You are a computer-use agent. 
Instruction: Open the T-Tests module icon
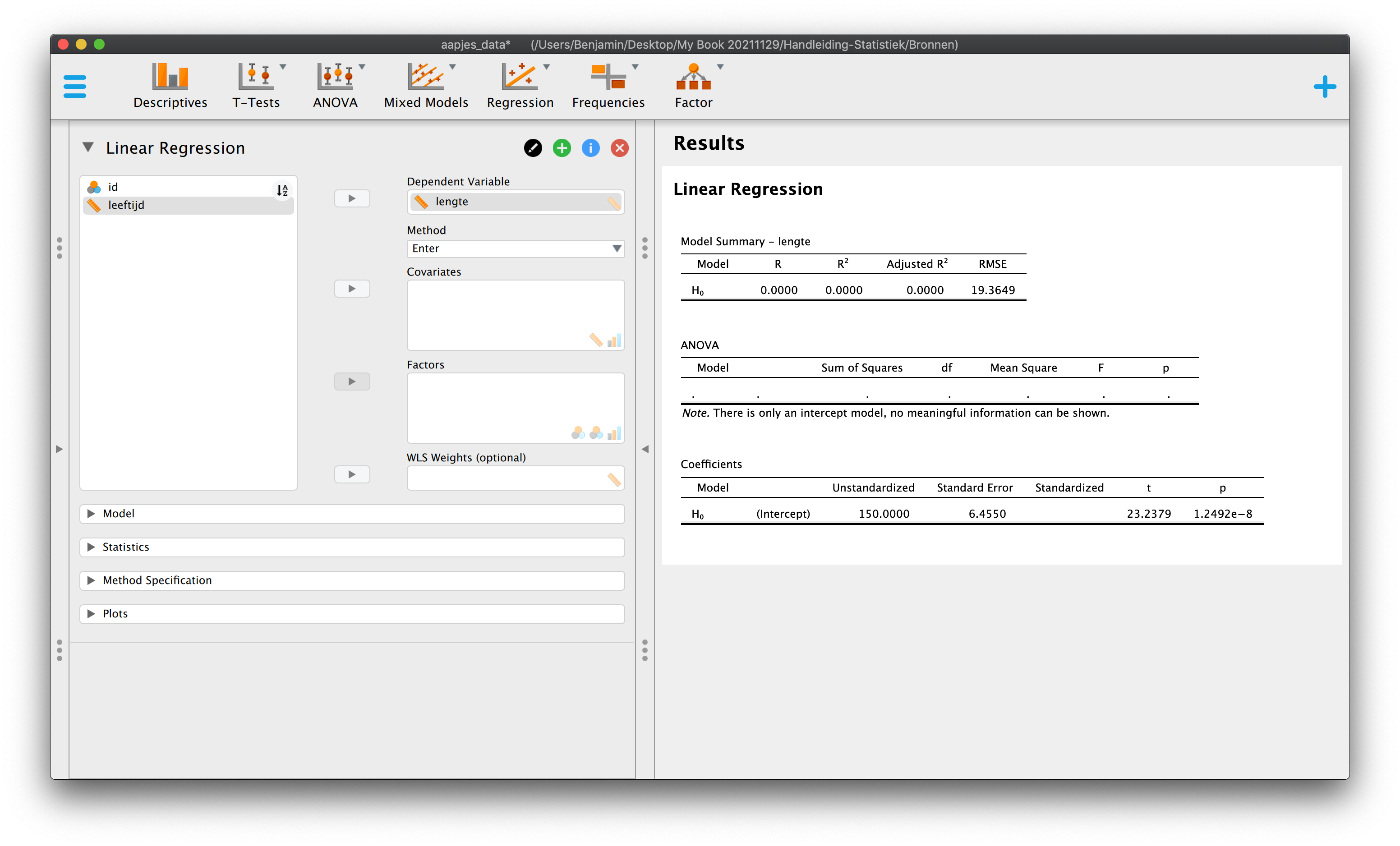[x=256, y=86]
